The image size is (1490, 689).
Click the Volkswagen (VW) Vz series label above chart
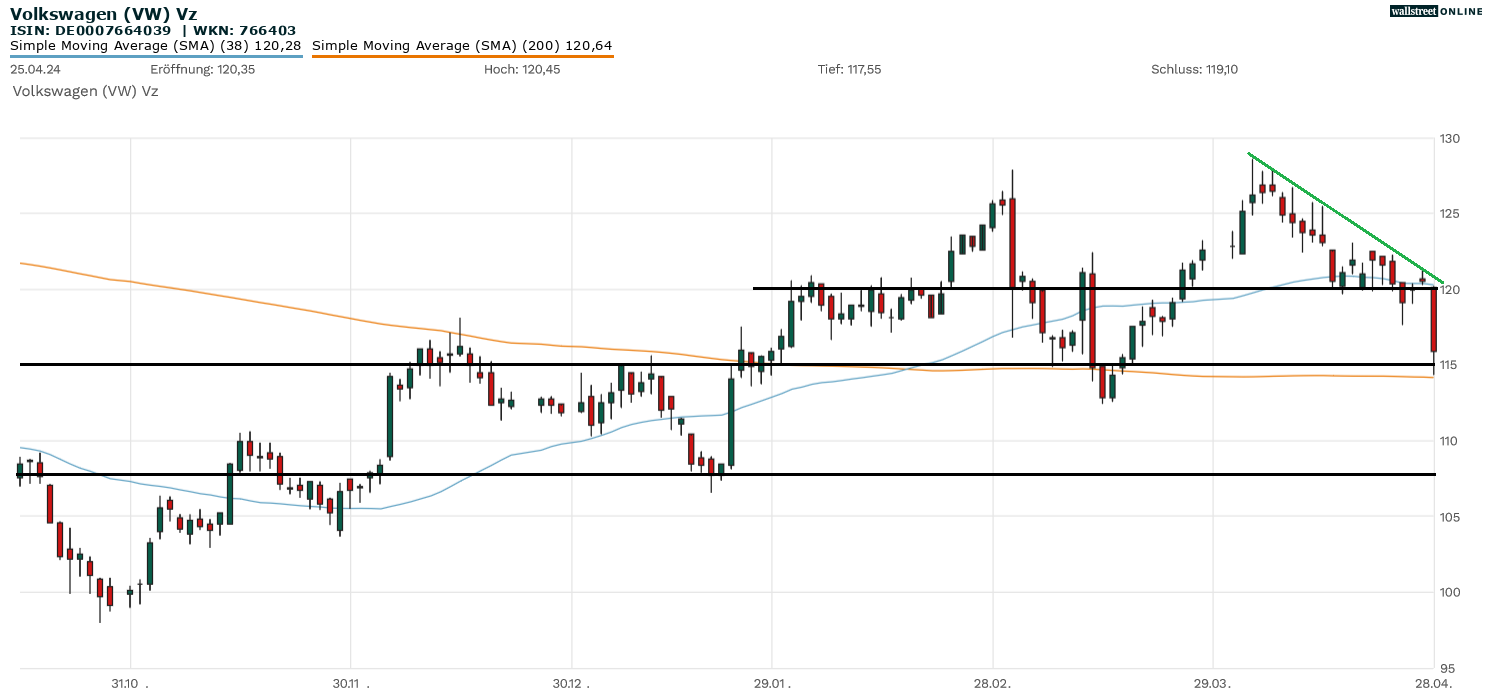click(85, 91)
